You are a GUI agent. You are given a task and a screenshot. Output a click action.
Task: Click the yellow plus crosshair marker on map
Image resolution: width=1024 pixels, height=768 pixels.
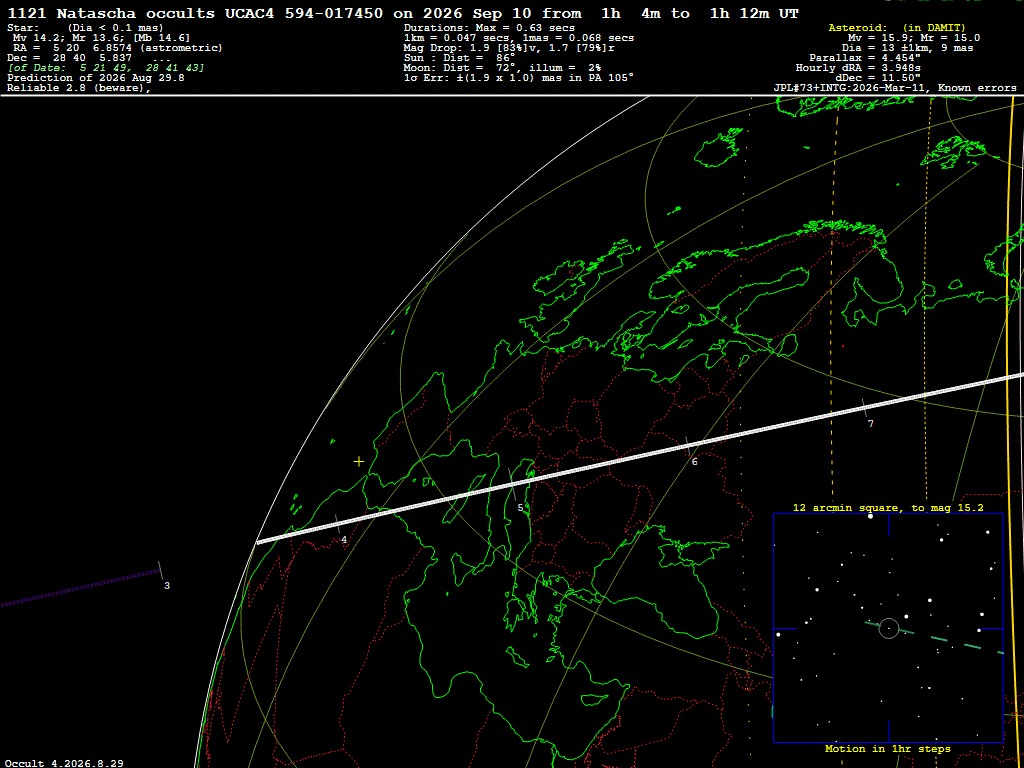[359, 462]
